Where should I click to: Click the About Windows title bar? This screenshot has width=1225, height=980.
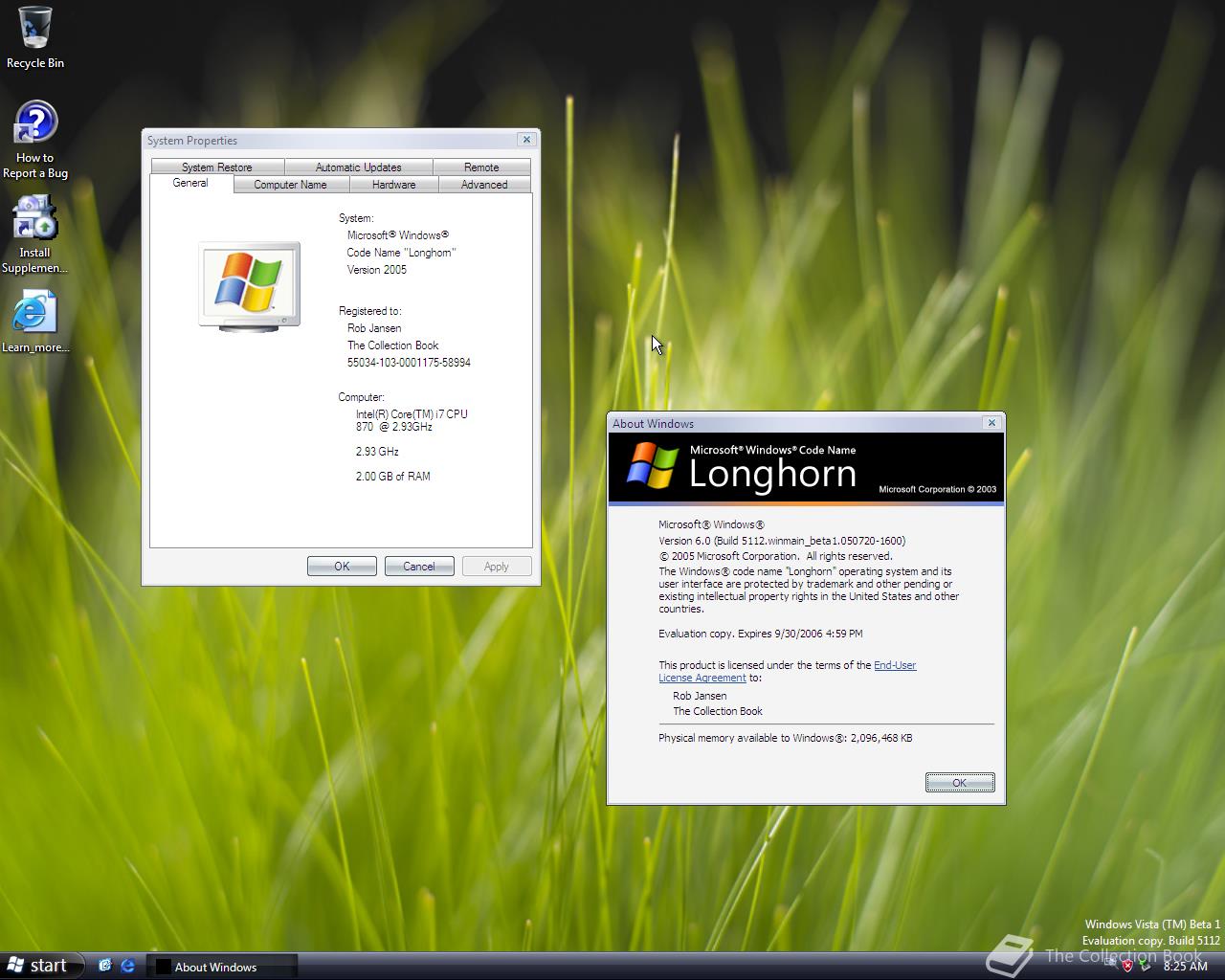pos(796,423)
